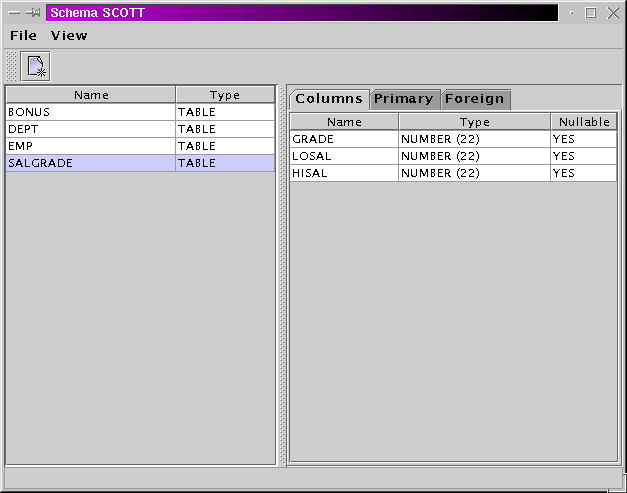Viewport: 627px width, 493px height.
Task: Select the LOSAL column row
Action: [x=344, y=156]
